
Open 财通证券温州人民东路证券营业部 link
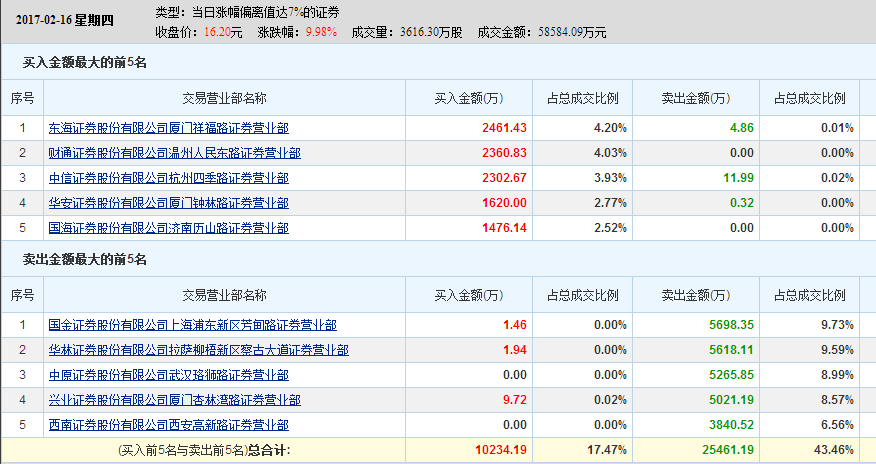[174, 153]
